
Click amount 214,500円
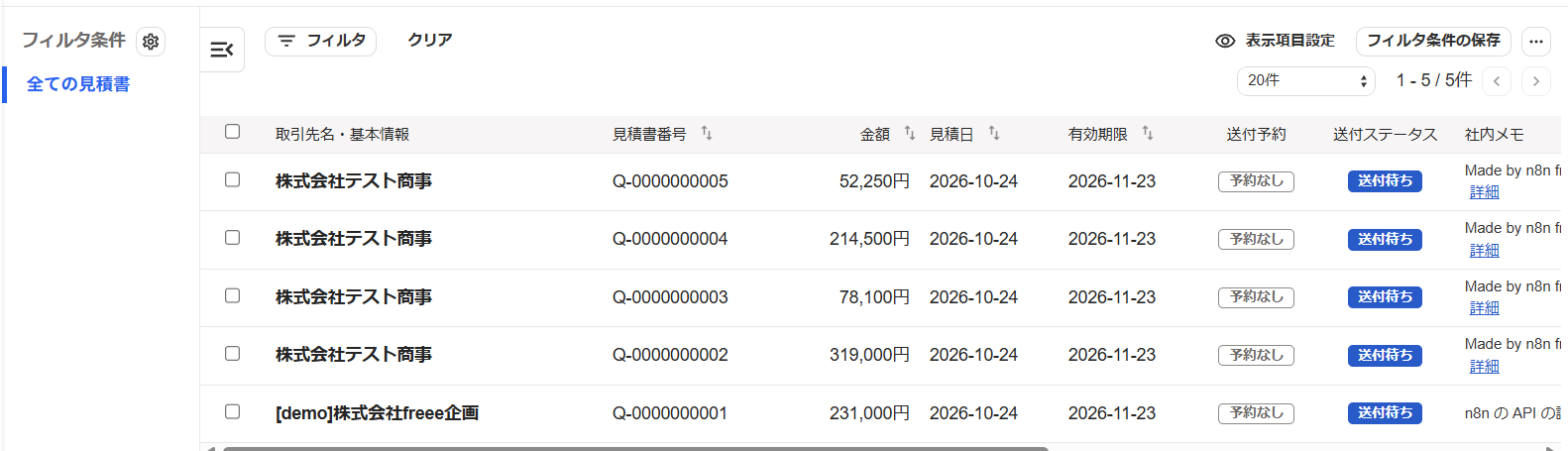[869, 239]
